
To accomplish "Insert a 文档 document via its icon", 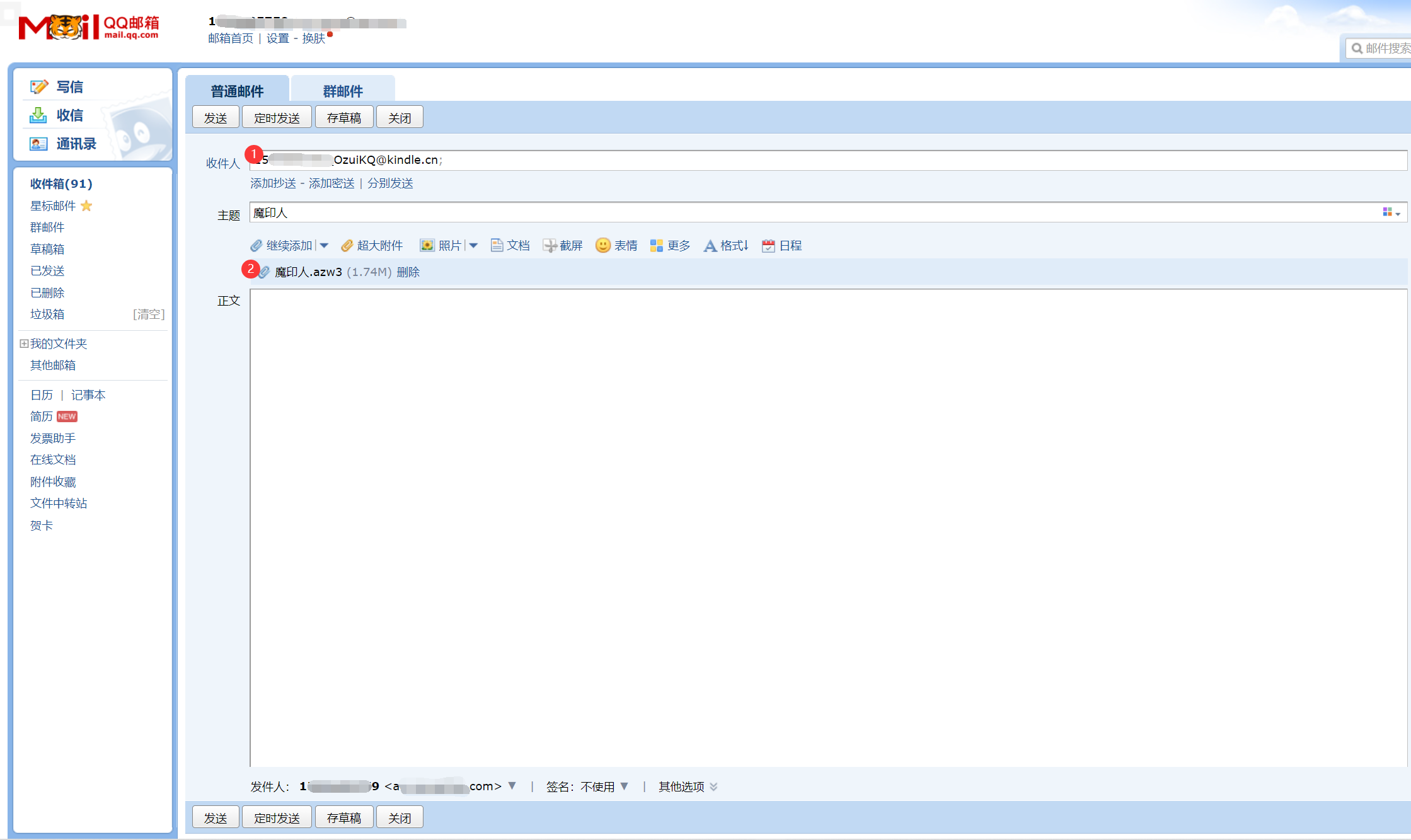I will 497,245.
